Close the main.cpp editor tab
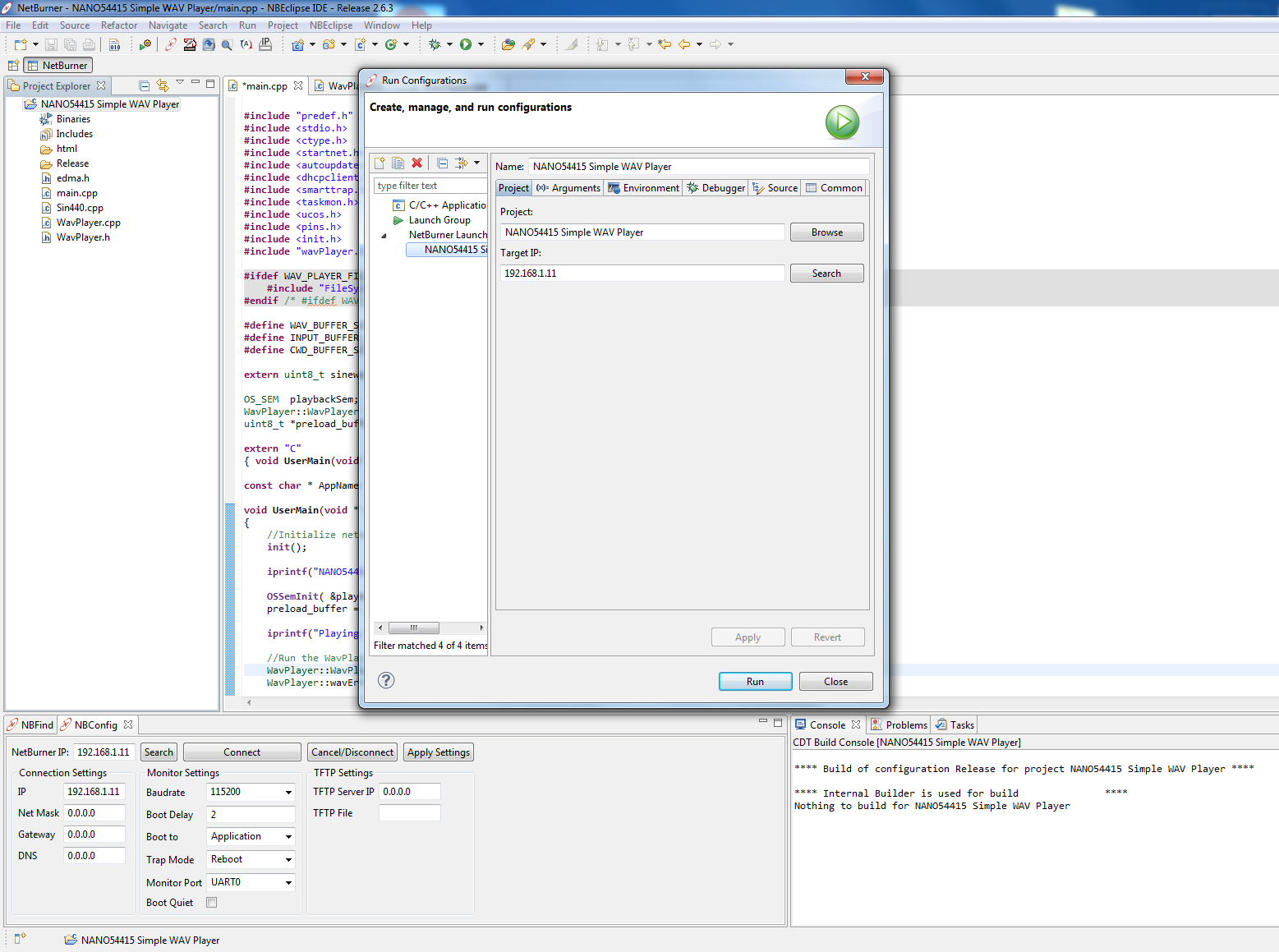The height and width of the screenshot is (952, 1279). click(x=298, y=85)
